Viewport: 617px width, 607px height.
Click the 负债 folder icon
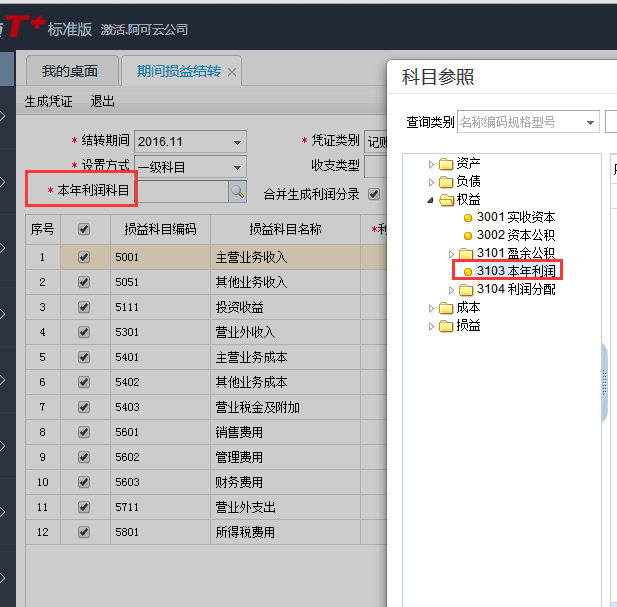pos(445,182)
